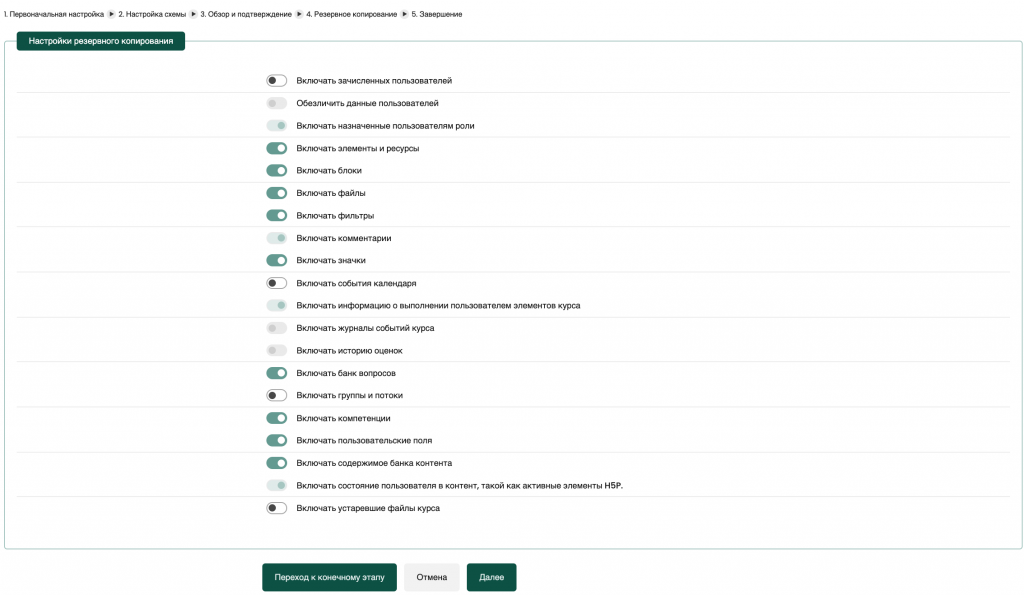Click the 'Переход к конечному этапу' button
This screenshot has width=1024, height=595.
tap(328, 577)
